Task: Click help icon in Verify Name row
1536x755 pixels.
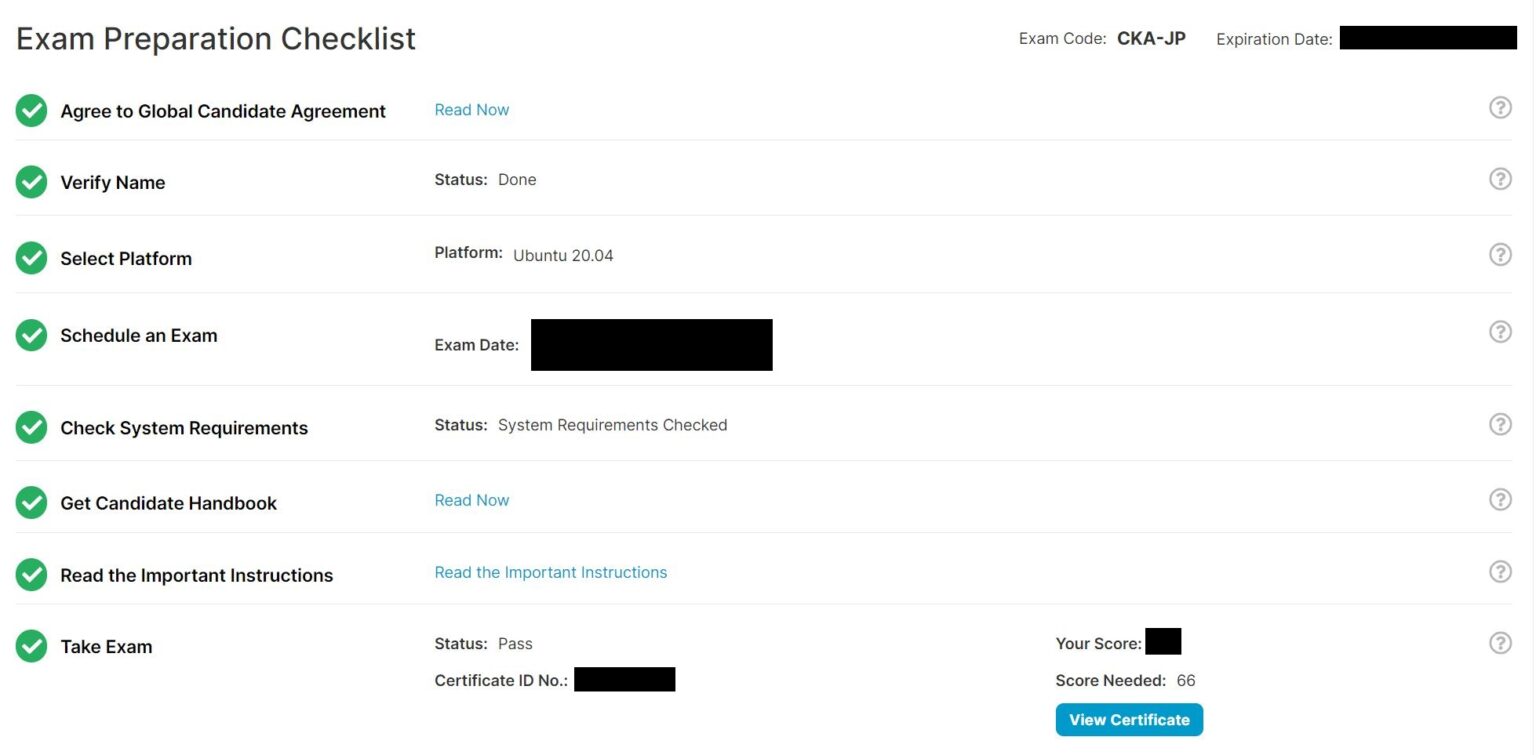Action: click(x=1500, y=179)
